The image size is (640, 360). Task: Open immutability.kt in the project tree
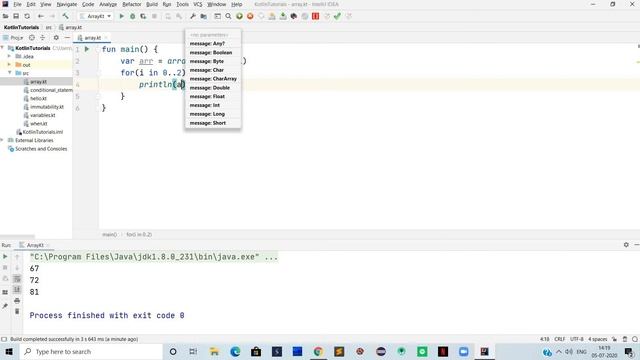click(x=47, y=107)
